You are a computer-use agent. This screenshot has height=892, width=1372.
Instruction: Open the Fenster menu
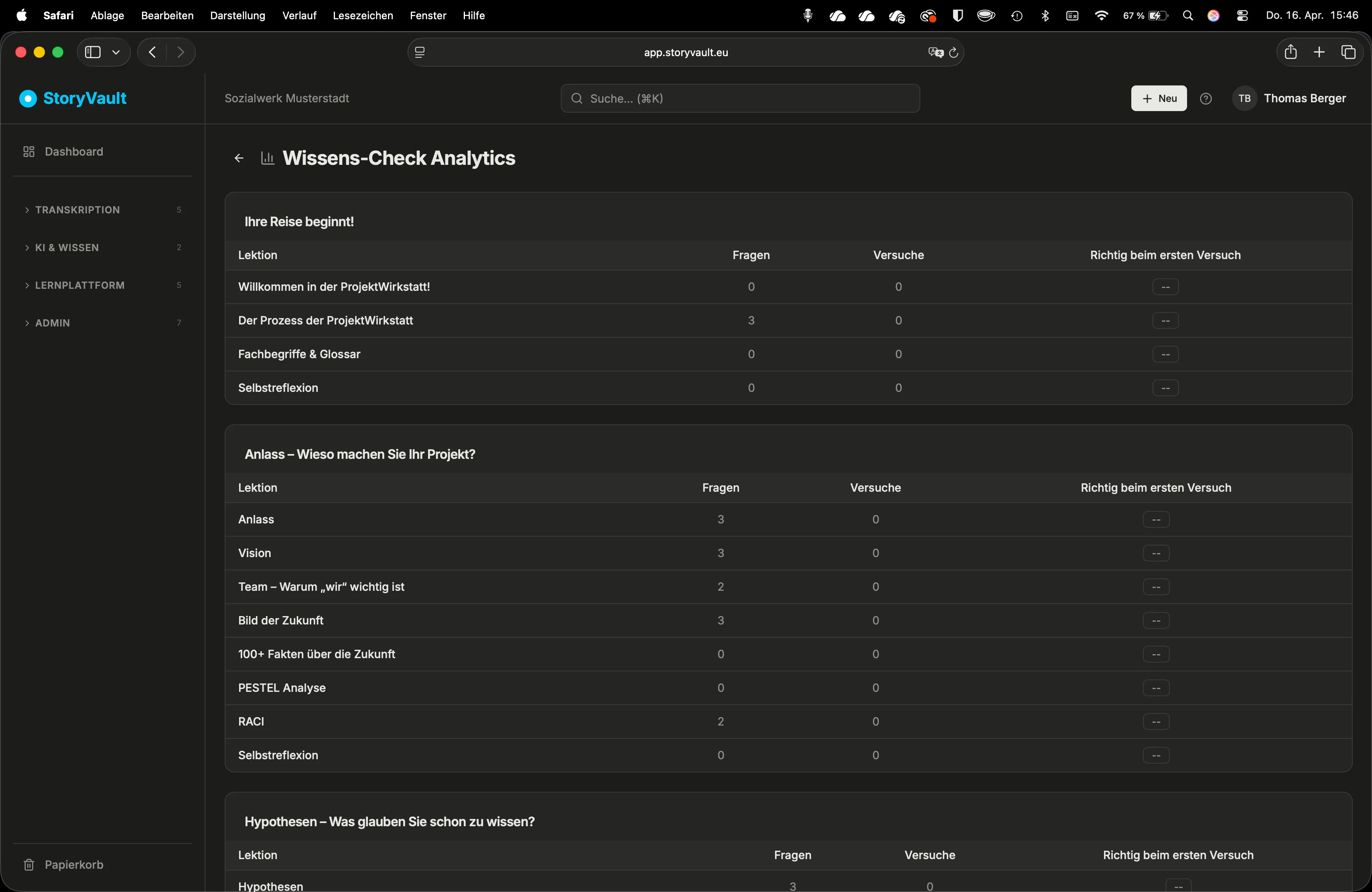428,16
